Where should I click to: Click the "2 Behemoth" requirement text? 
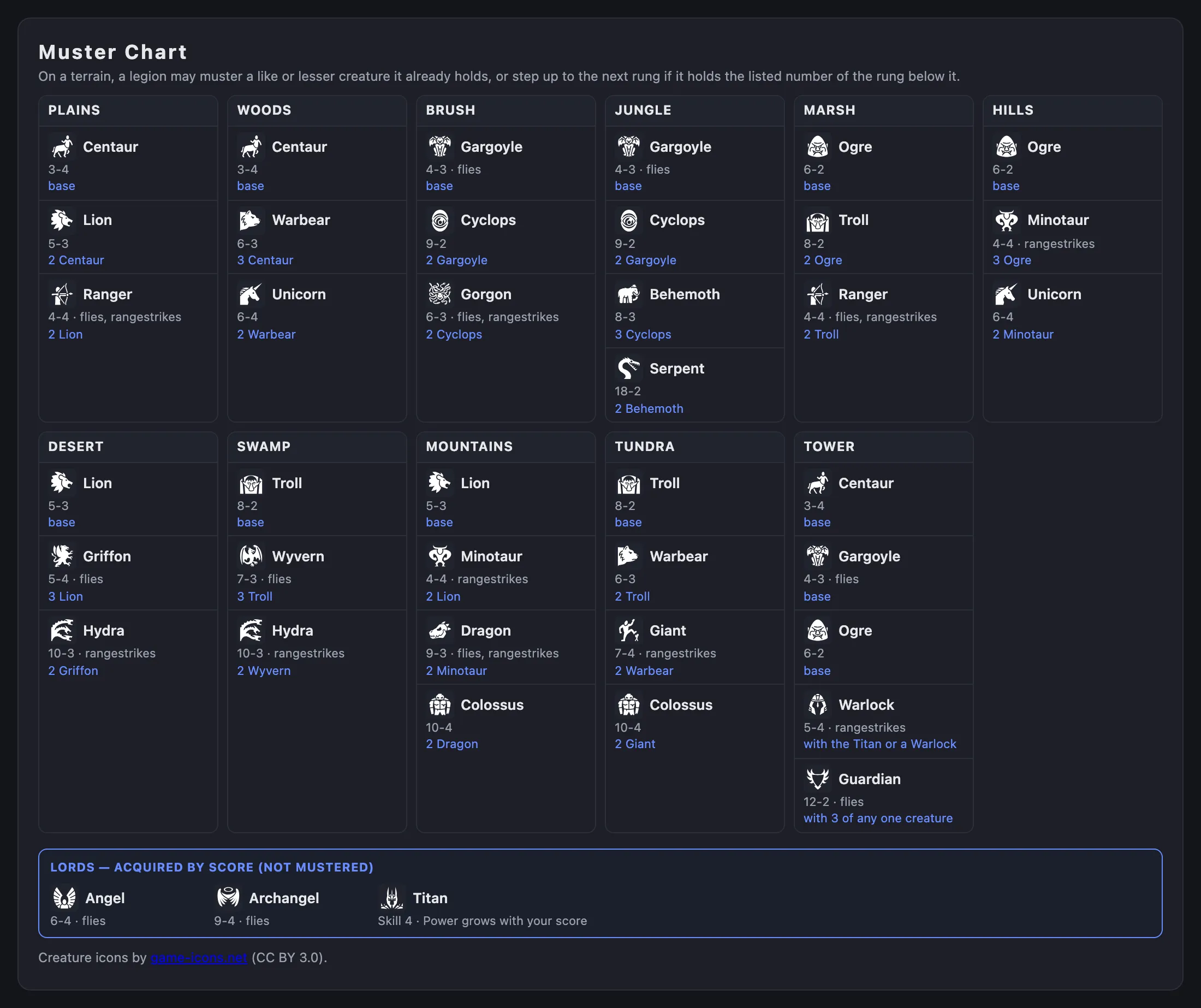point(649,408)
